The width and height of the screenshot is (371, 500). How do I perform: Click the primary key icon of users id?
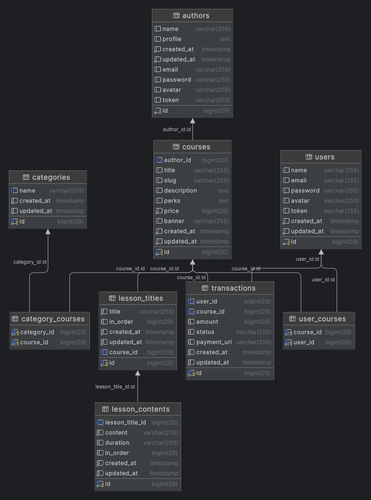286,242
